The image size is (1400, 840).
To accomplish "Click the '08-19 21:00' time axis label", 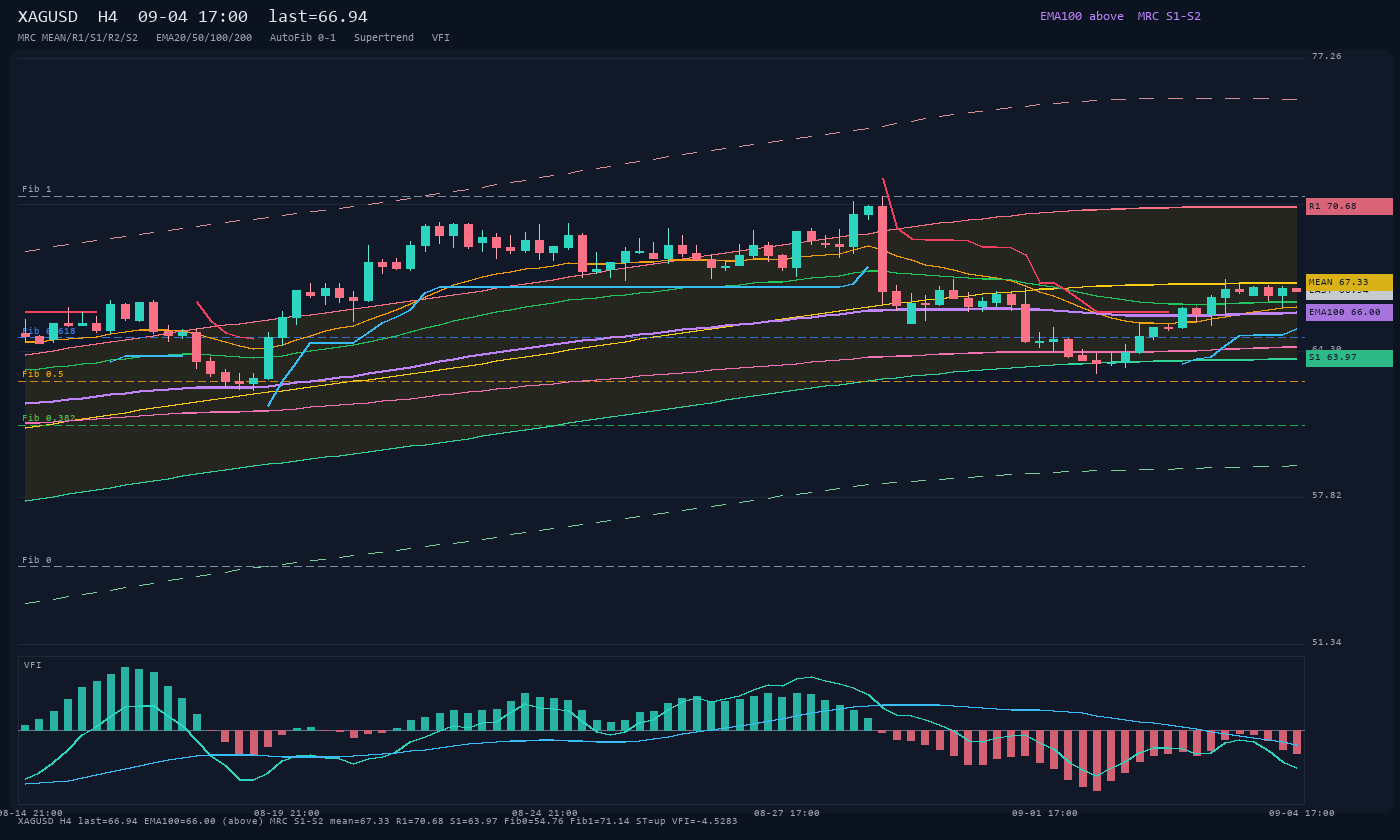I will 287,813.
